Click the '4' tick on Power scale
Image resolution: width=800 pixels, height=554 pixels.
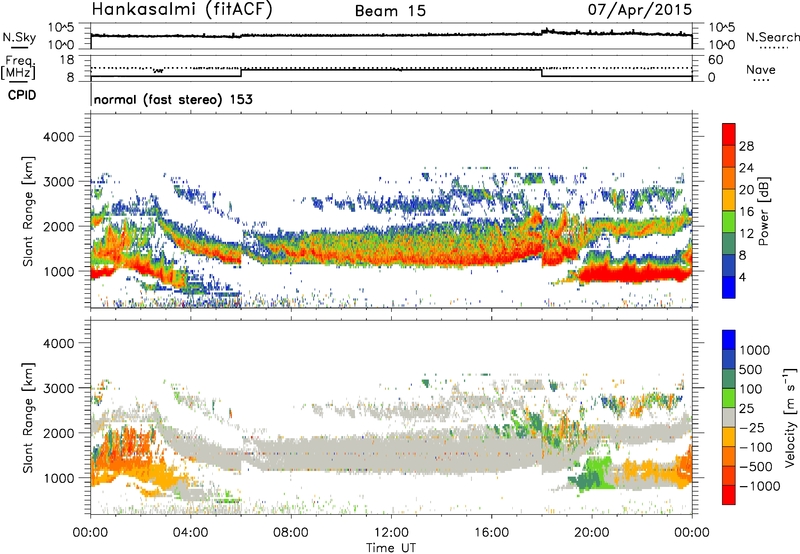(742, 277)
